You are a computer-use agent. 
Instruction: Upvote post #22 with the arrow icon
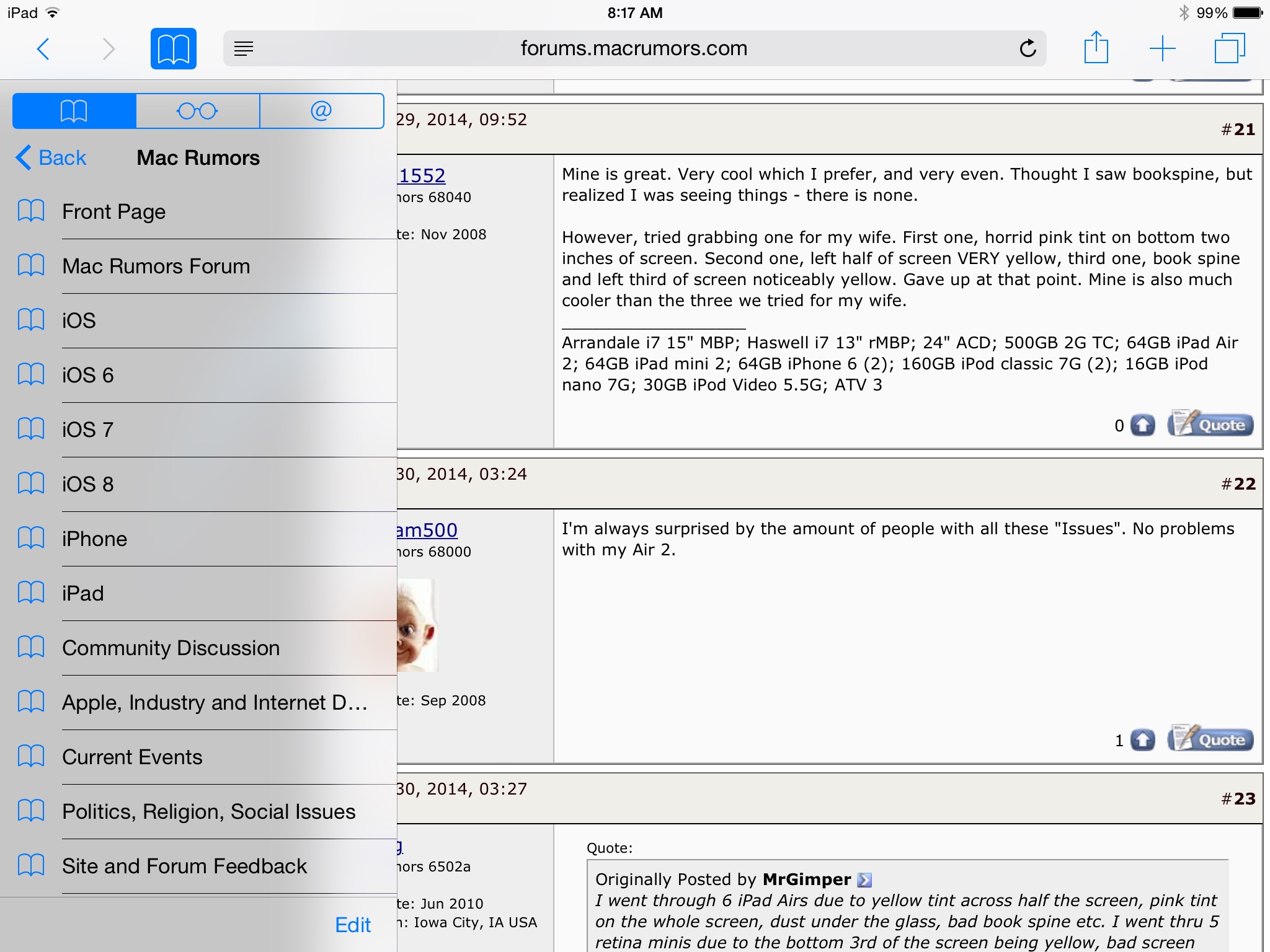pos(1142,740)
